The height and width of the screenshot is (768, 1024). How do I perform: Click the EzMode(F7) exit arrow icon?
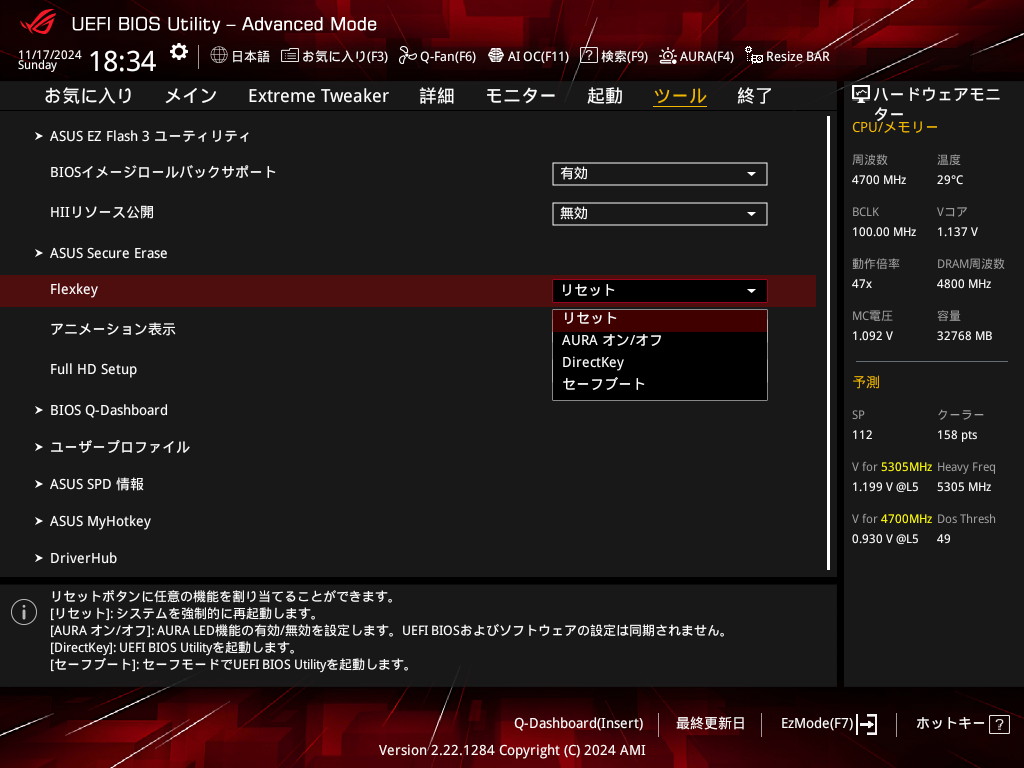click(x=867, y=724)
